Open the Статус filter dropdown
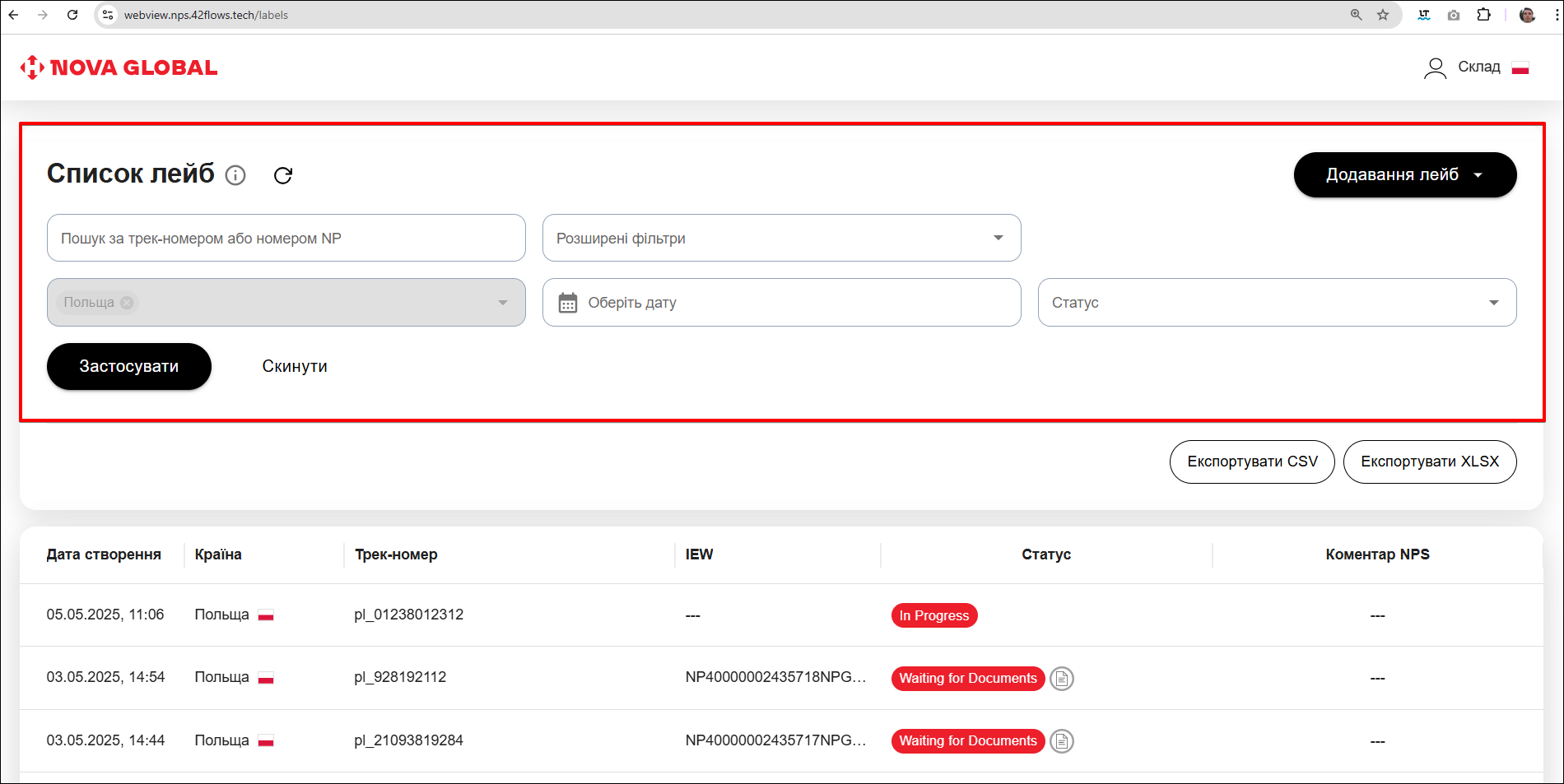Viewport: 1564px width, 784px height. tap(1276, 303)
